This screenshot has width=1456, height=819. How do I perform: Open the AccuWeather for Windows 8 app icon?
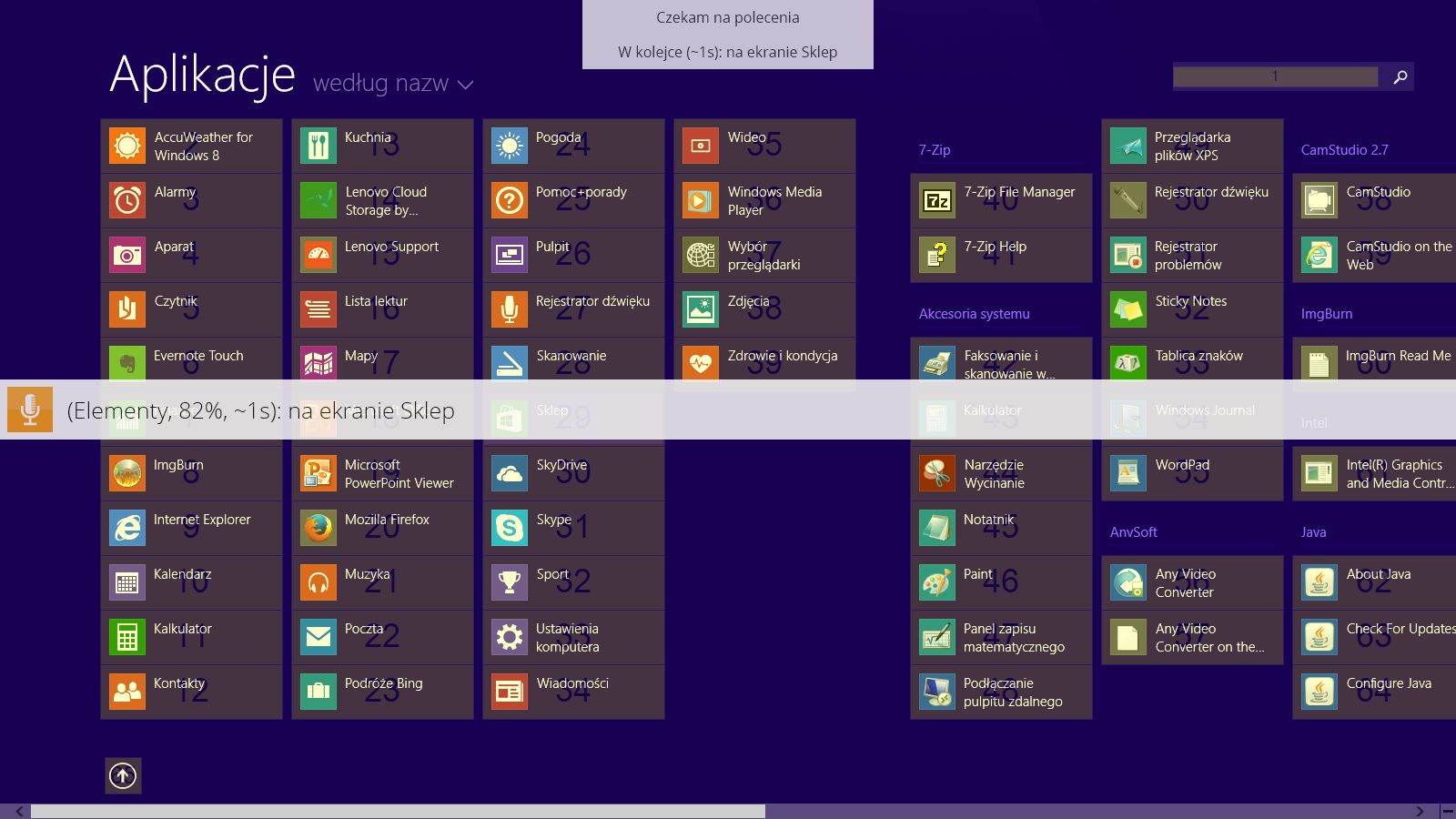127,146
